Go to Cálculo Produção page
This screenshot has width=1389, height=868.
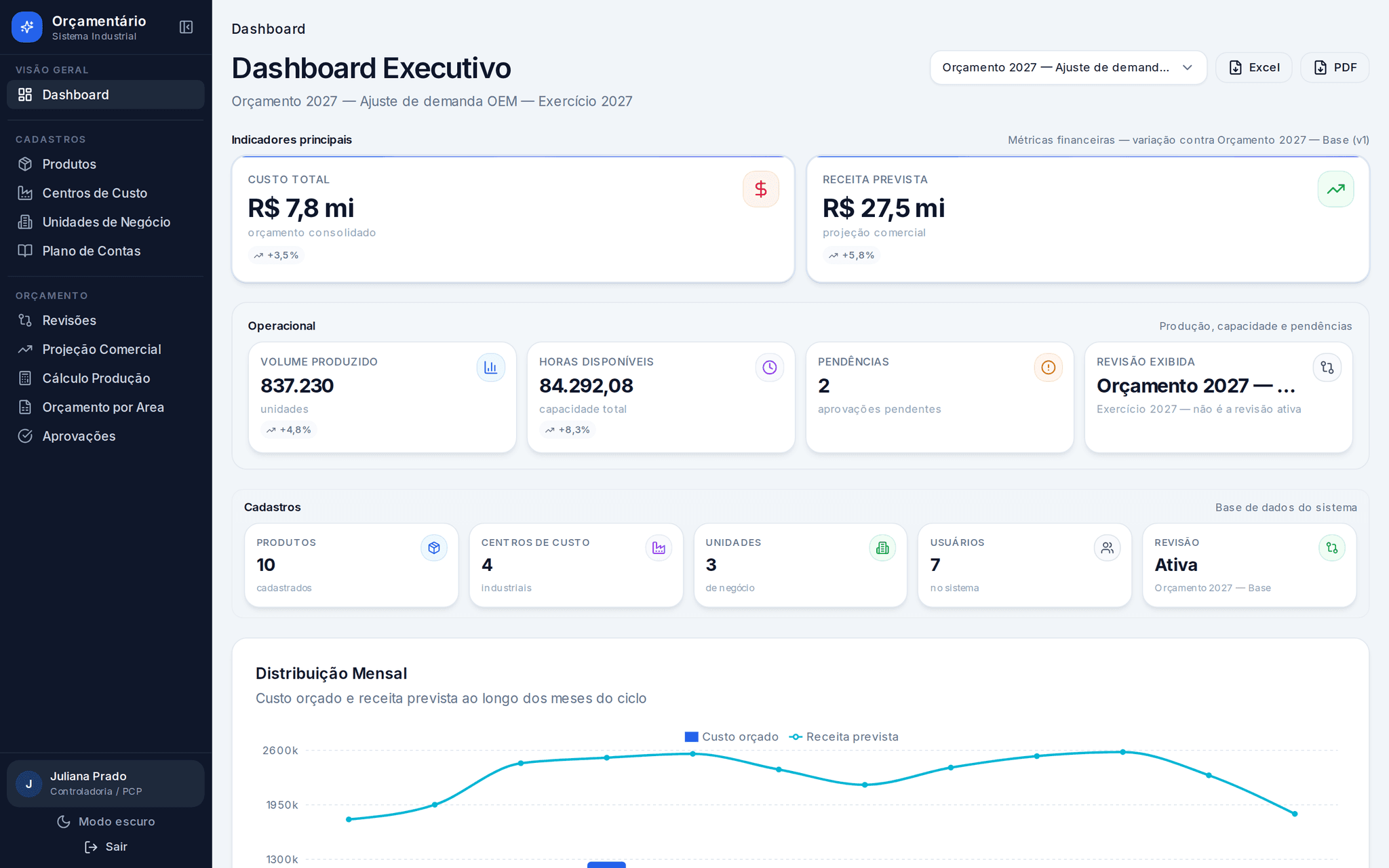tap(105, 378)
